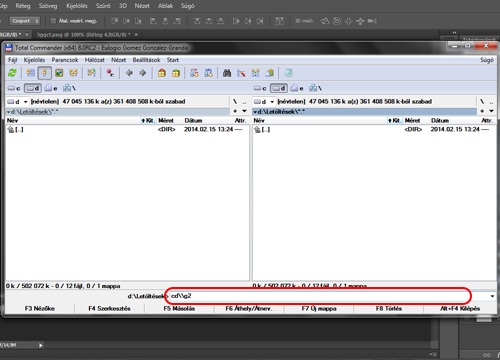Click into the command line input field

(328, 296)
